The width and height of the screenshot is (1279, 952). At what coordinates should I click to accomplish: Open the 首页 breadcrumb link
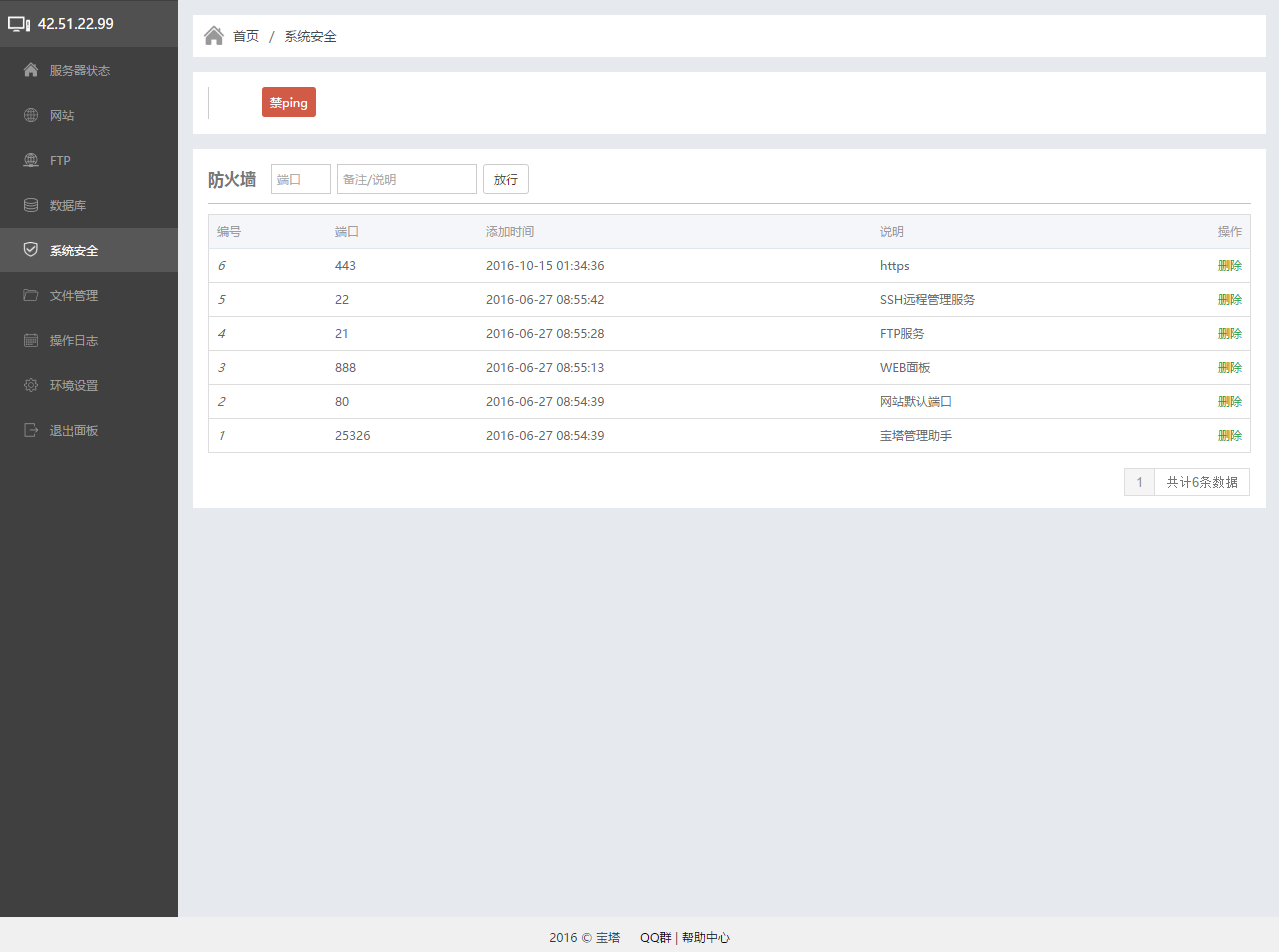(x=245, y=35)
